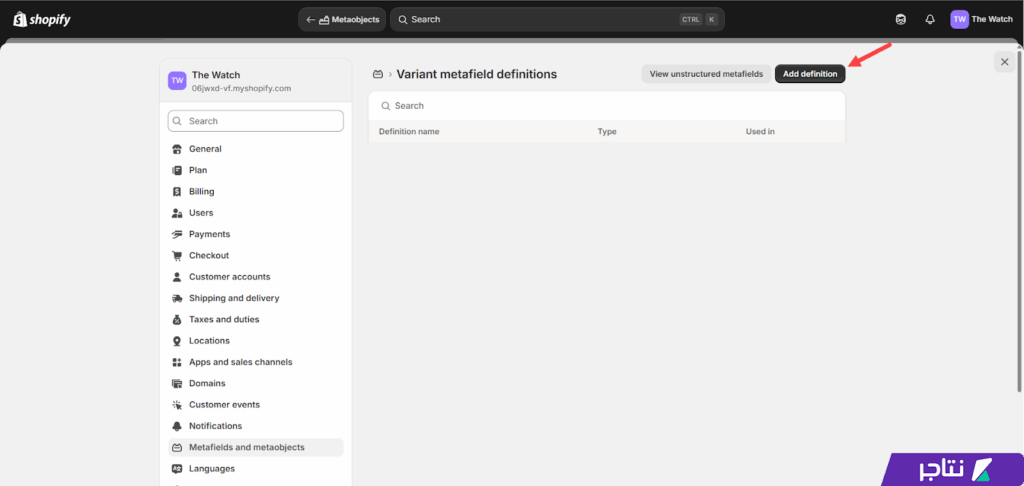Open the notifications bell icon
1024x486 pixels.
point(930,19)
